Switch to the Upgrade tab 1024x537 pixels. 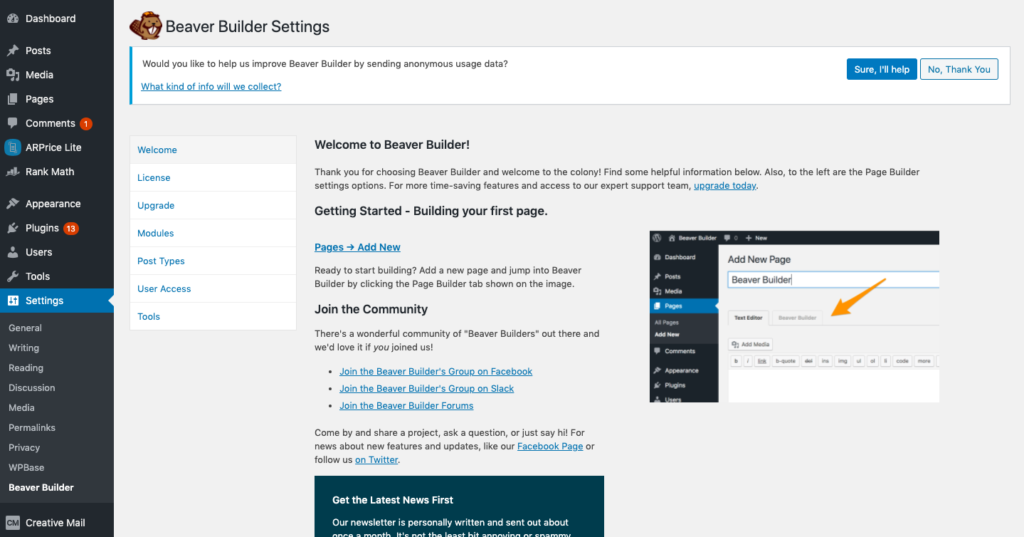point(213,205)
